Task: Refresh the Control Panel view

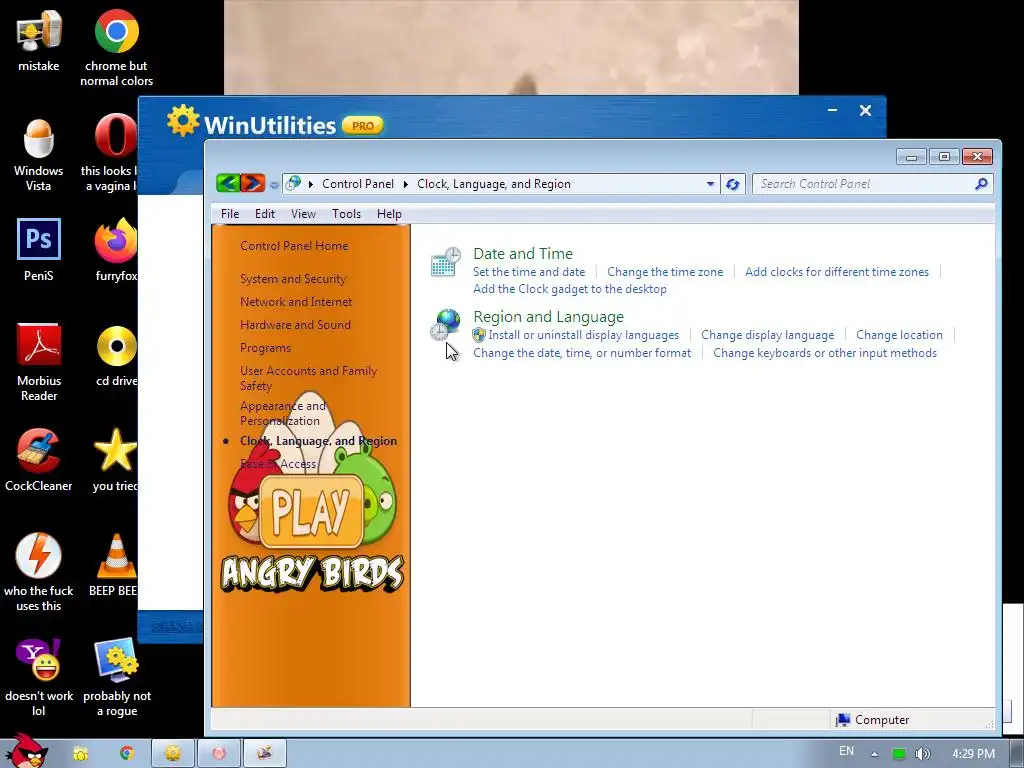Action: (x=732, y=184)
